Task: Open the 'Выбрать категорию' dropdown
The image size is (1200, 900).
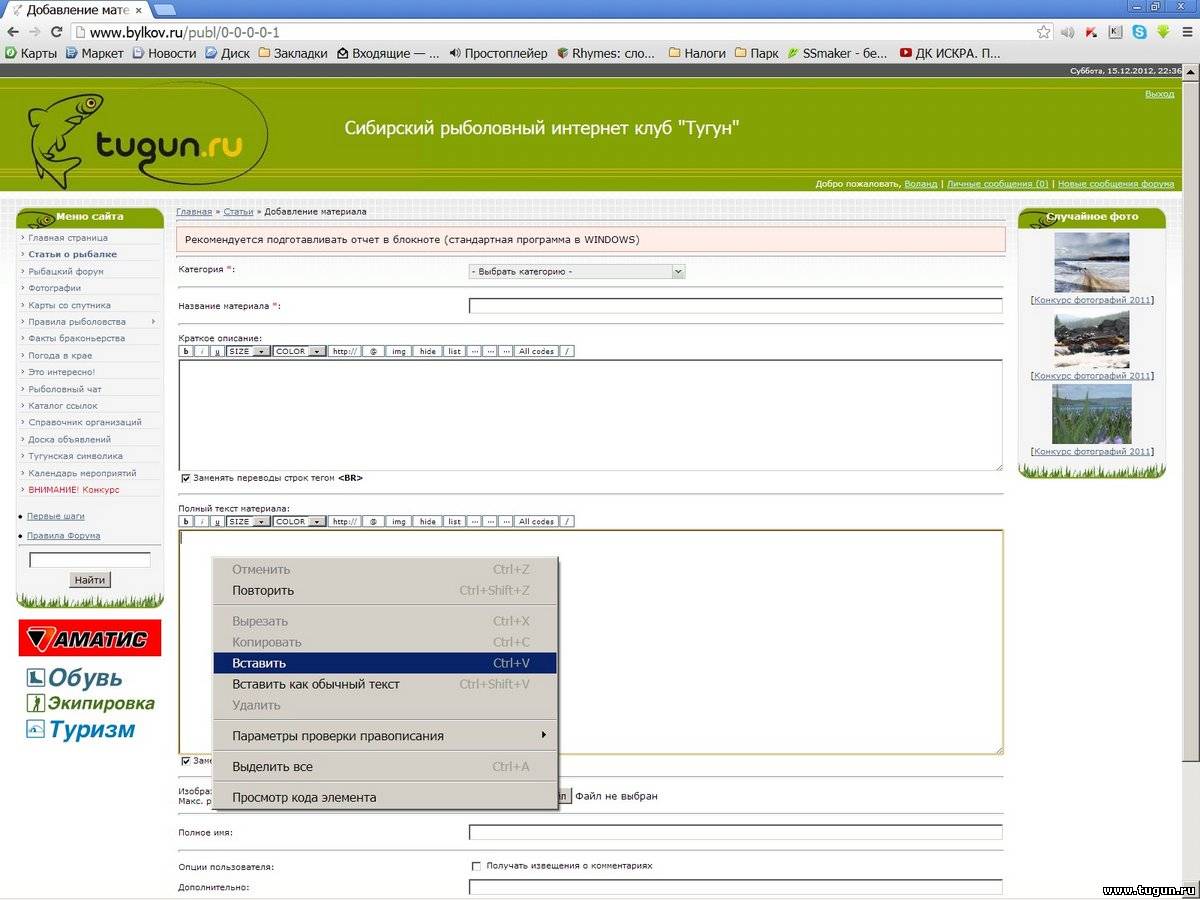Action: tap(576, 271)
